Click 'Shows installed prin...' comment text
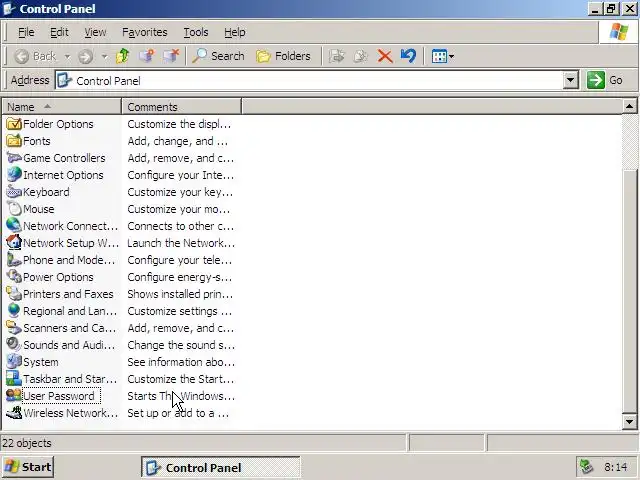 (x=180, y=294)
